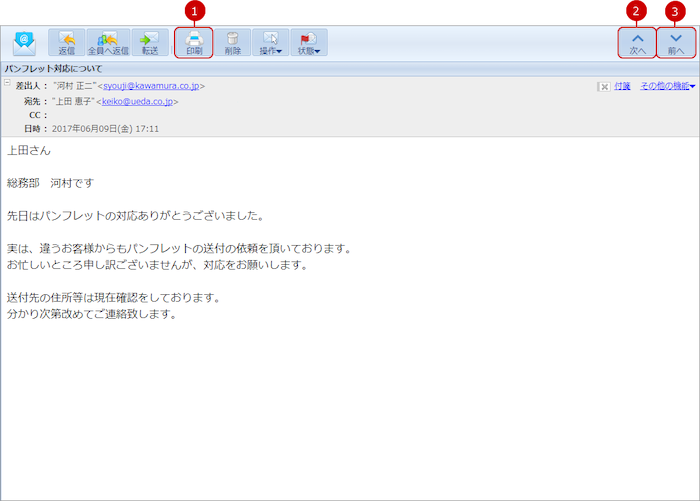Open the 付箋 sticky note link
This screenshot has height=501, width=700.
click(622, 86)
